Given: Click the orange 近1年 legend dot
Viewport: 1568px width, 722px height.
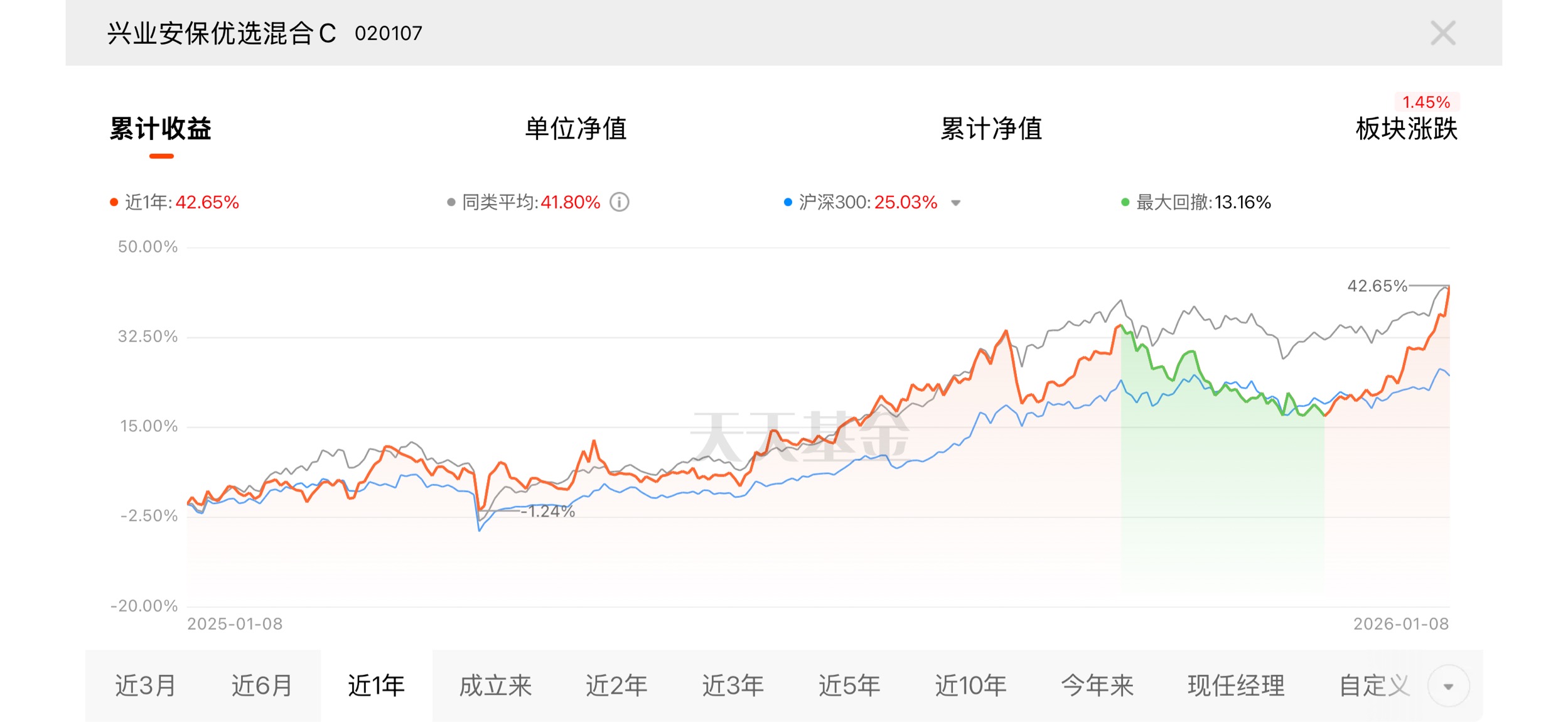Looking at the screenshot, I should coord(114,202).
